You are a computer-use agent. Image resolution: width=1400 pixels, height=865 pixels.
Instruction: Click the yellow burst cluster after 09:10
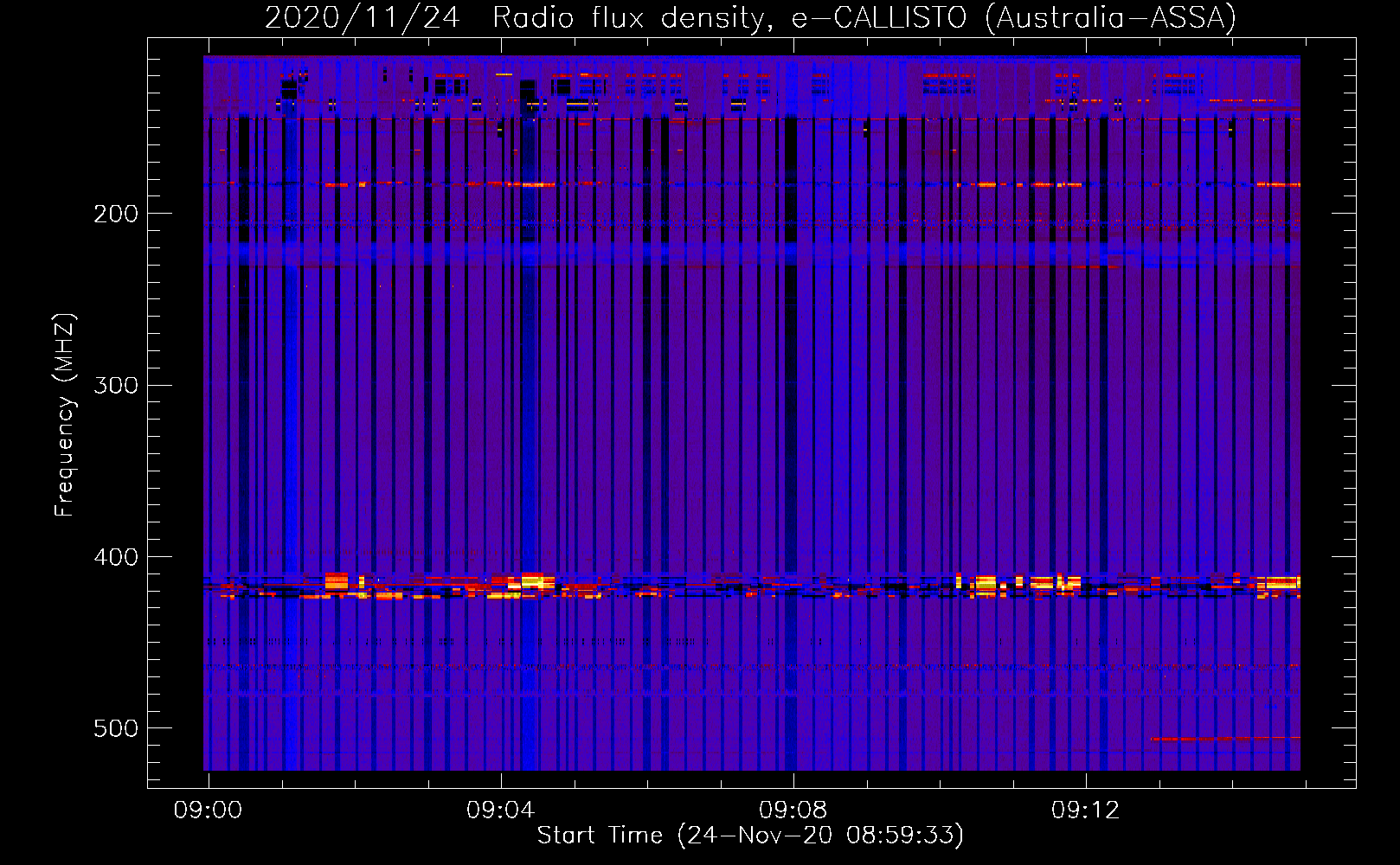coord(985,583)
